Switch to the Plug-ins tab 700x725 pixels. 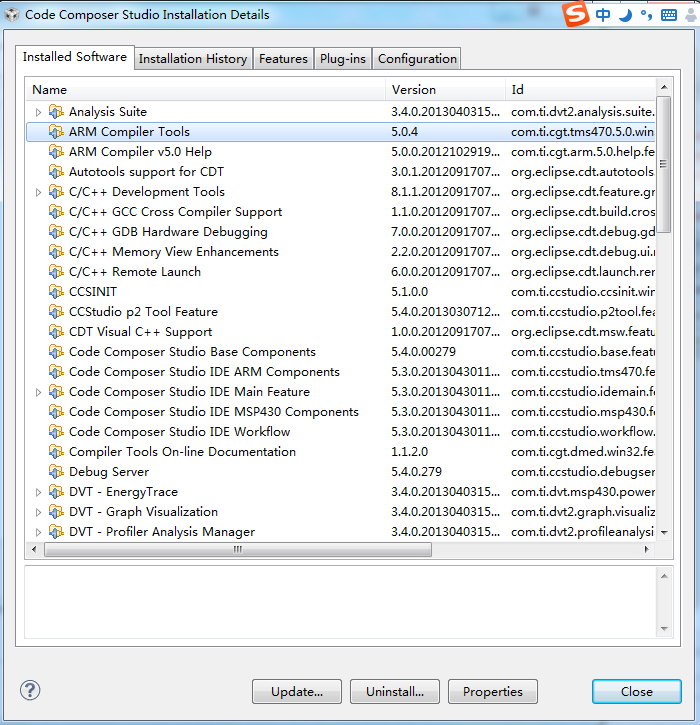pyautogui.click(x=343, y=59)
